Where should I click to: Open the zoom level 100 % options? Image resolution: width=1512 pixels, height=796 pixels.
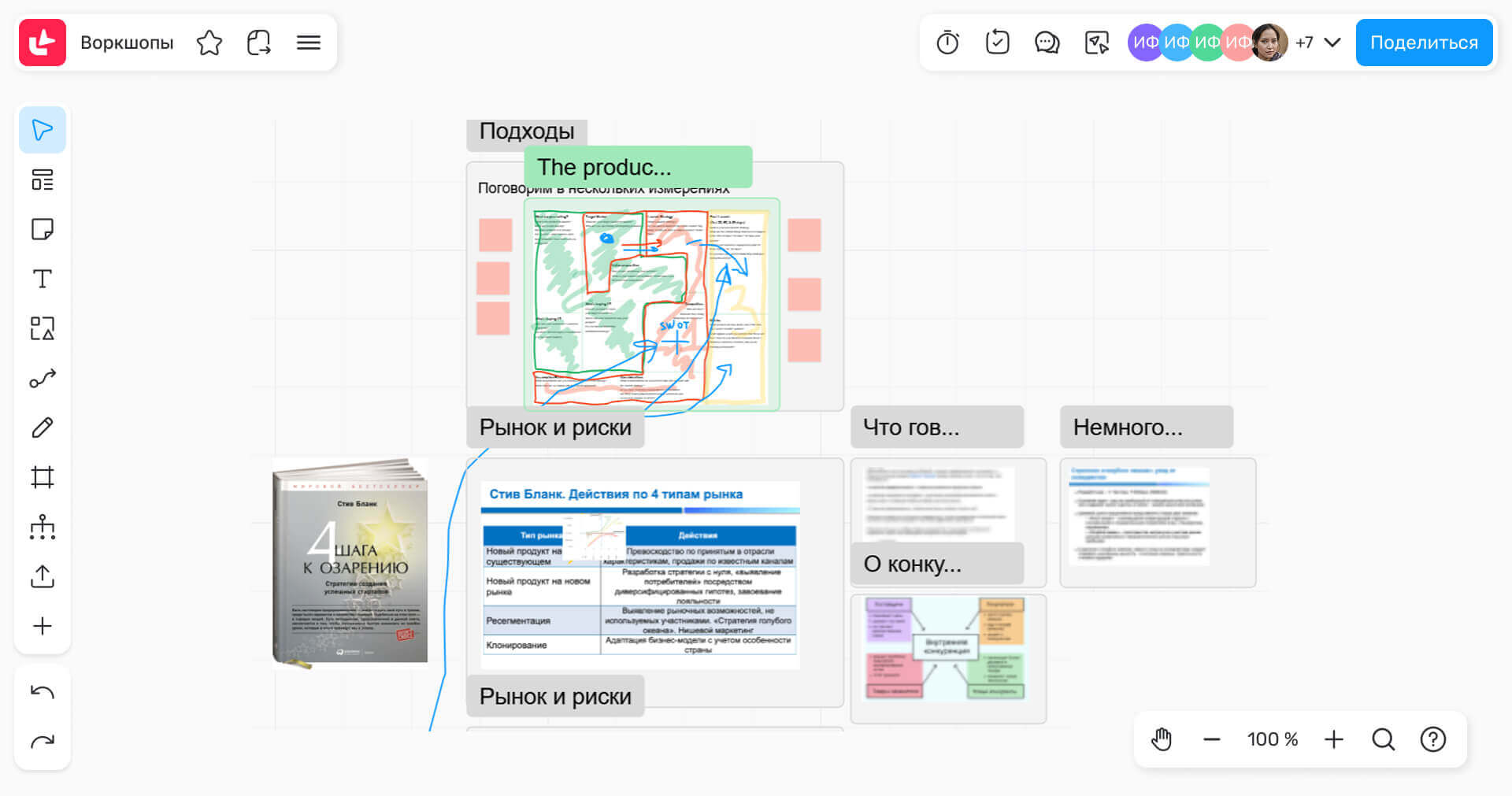point(1272,739)
